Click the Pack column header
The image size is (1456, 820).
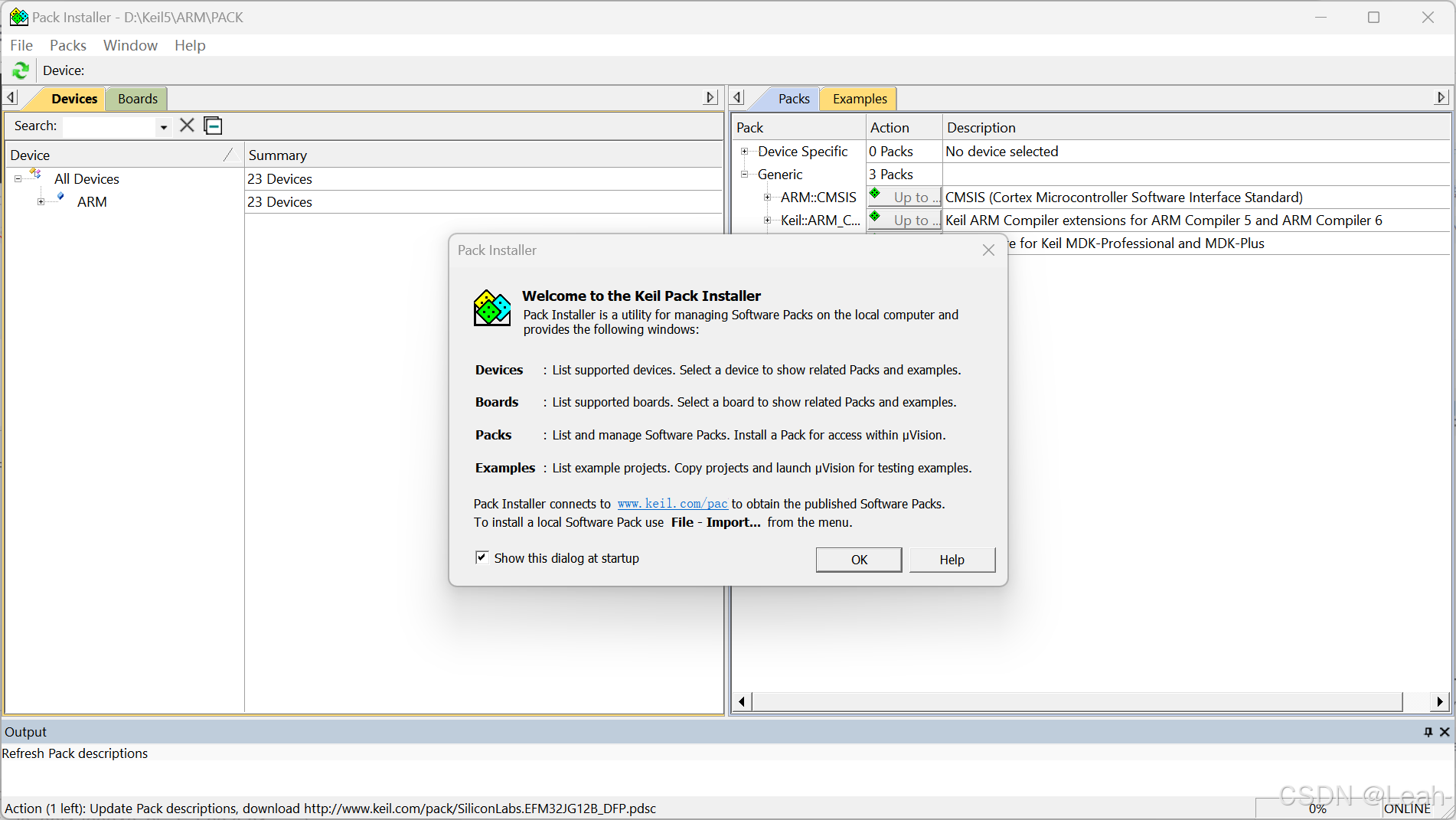tap(798, 128)
